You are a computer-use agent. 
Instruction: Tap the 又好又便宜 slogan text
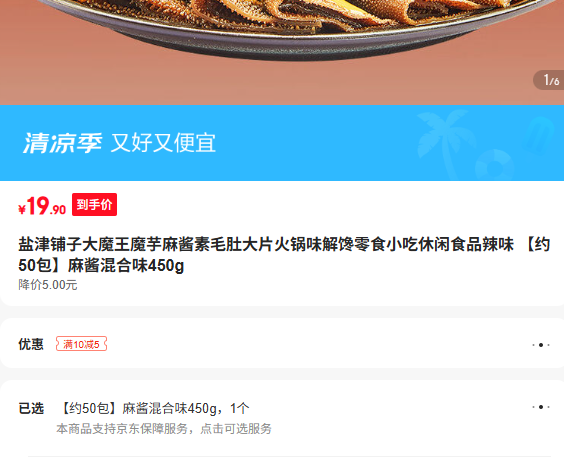click(163, 143)
